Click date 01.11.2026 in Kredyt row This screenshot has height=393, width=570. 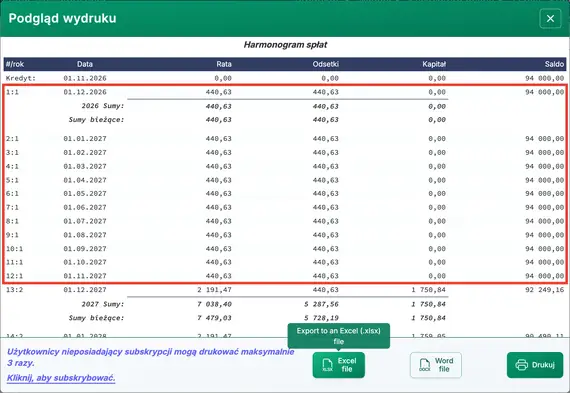coord(85,78)
